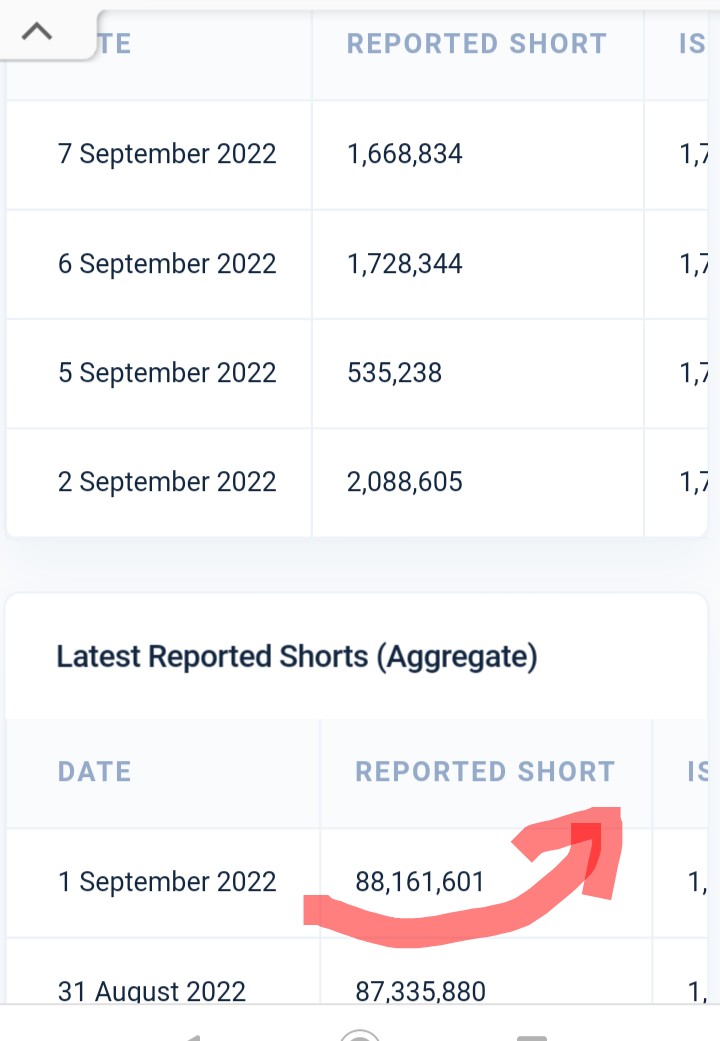Click the 88,161,601 aggregate value

pyautogui.click(x=420, y=882)
